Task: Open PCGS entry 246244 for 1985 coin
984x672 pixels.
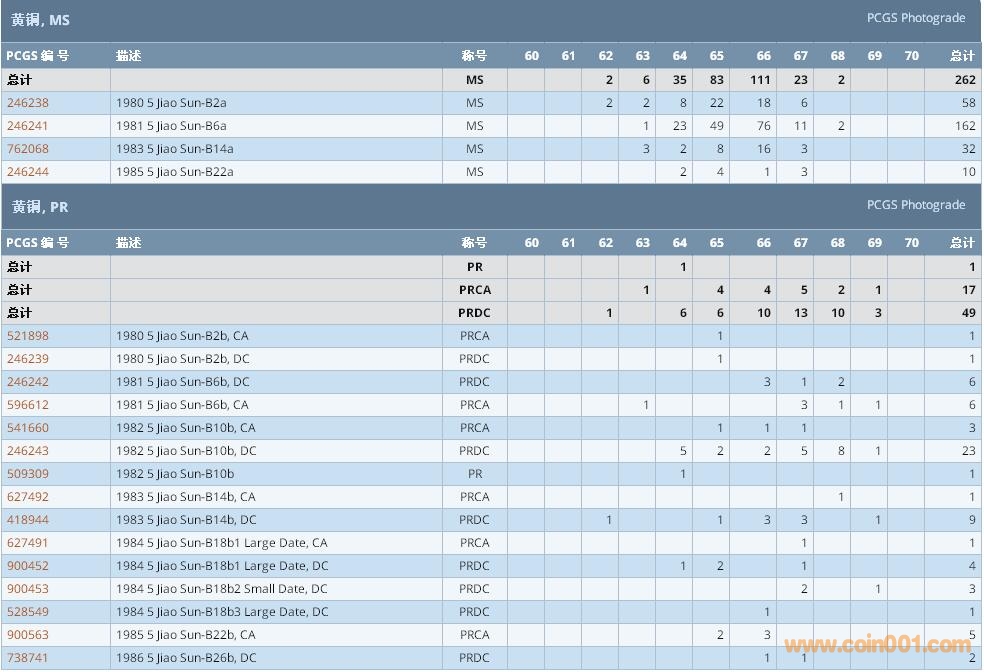Action: (28, 172)
